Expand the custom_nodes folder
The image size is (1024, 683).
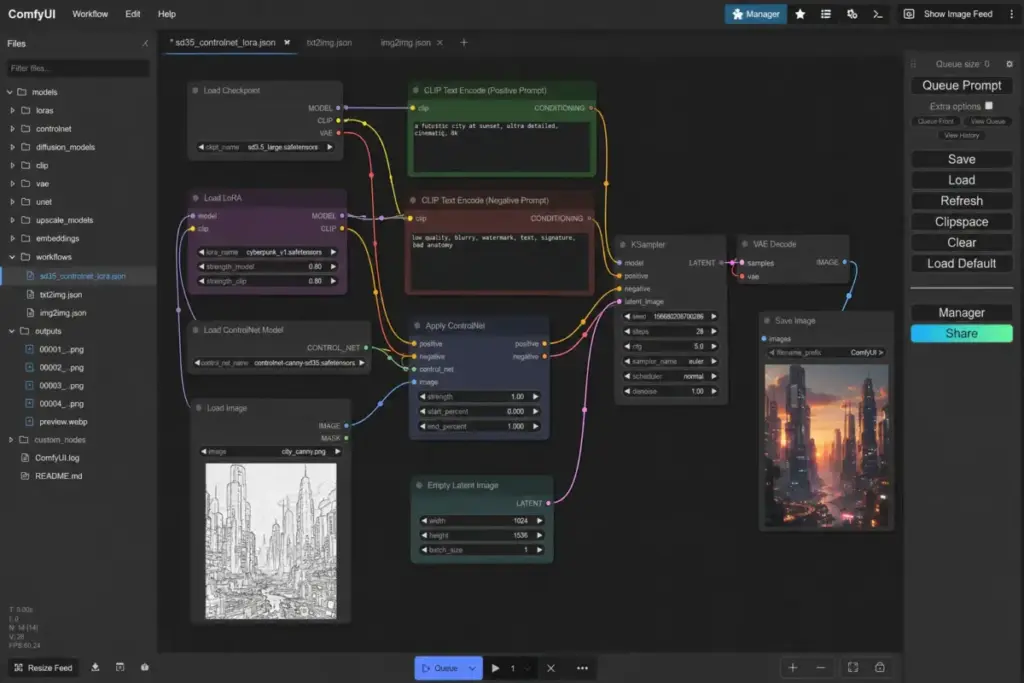coord(11,439)
